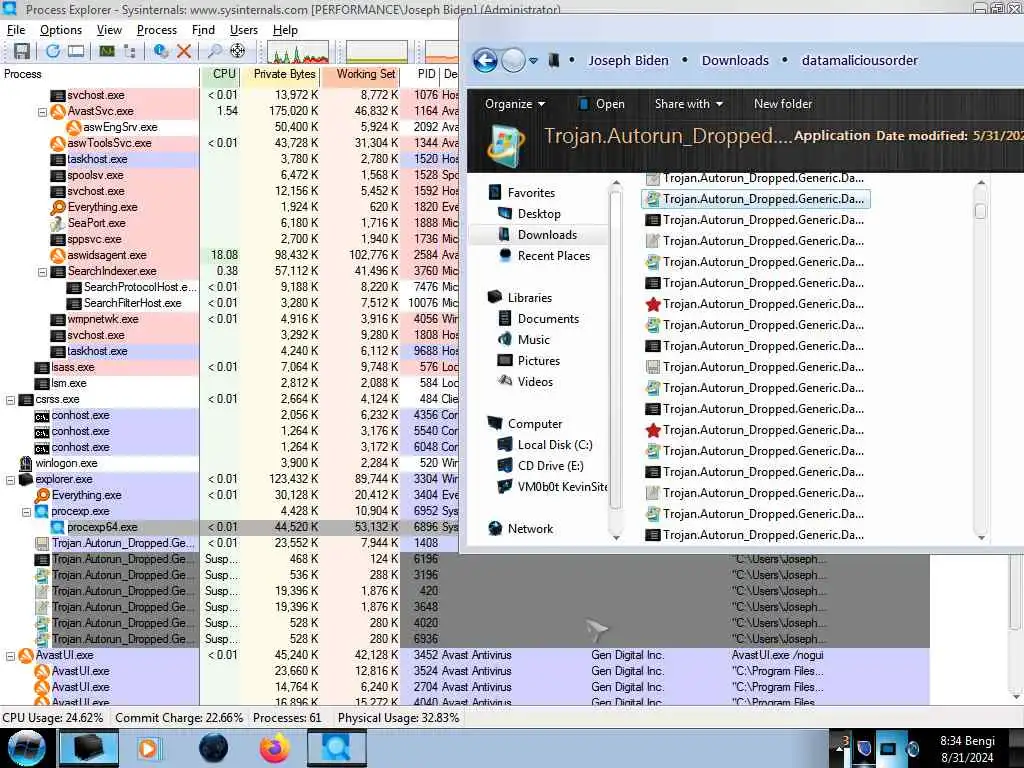Select the lsass.exe process row
The height and width of the screenshot is (768, 1024).
(x=229, y=368)
